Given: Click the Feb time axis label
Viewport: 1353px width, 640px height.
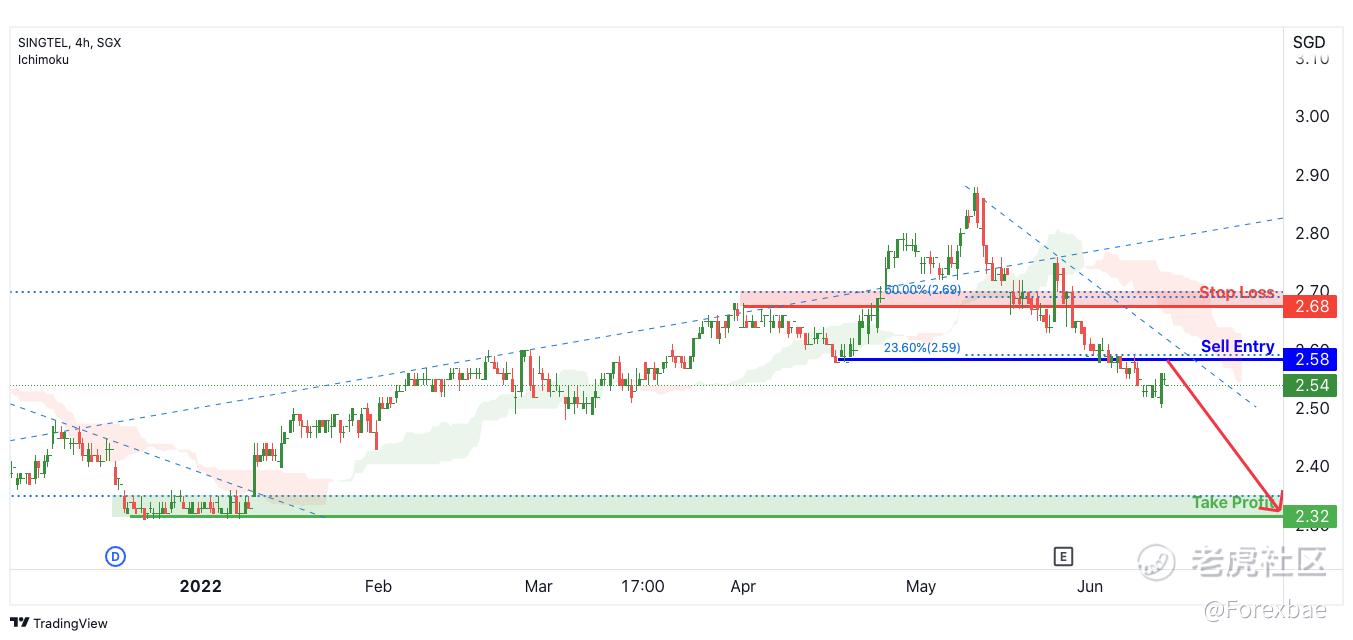Looking at the screenshot, I should point(378,586).
